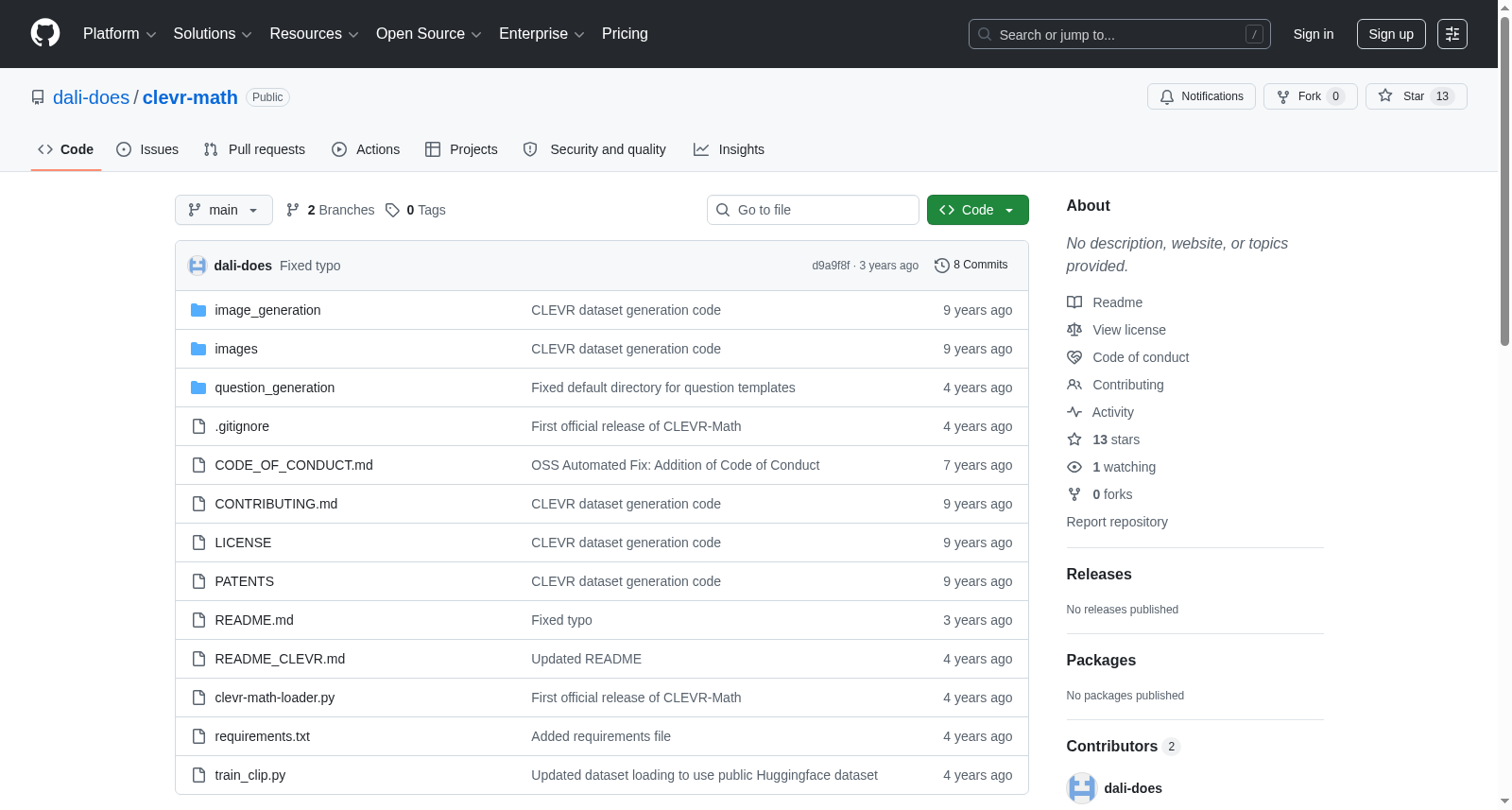Expand the Platform menu
The width and height of the screenshot is (1512, 810).
coord(119,34)
